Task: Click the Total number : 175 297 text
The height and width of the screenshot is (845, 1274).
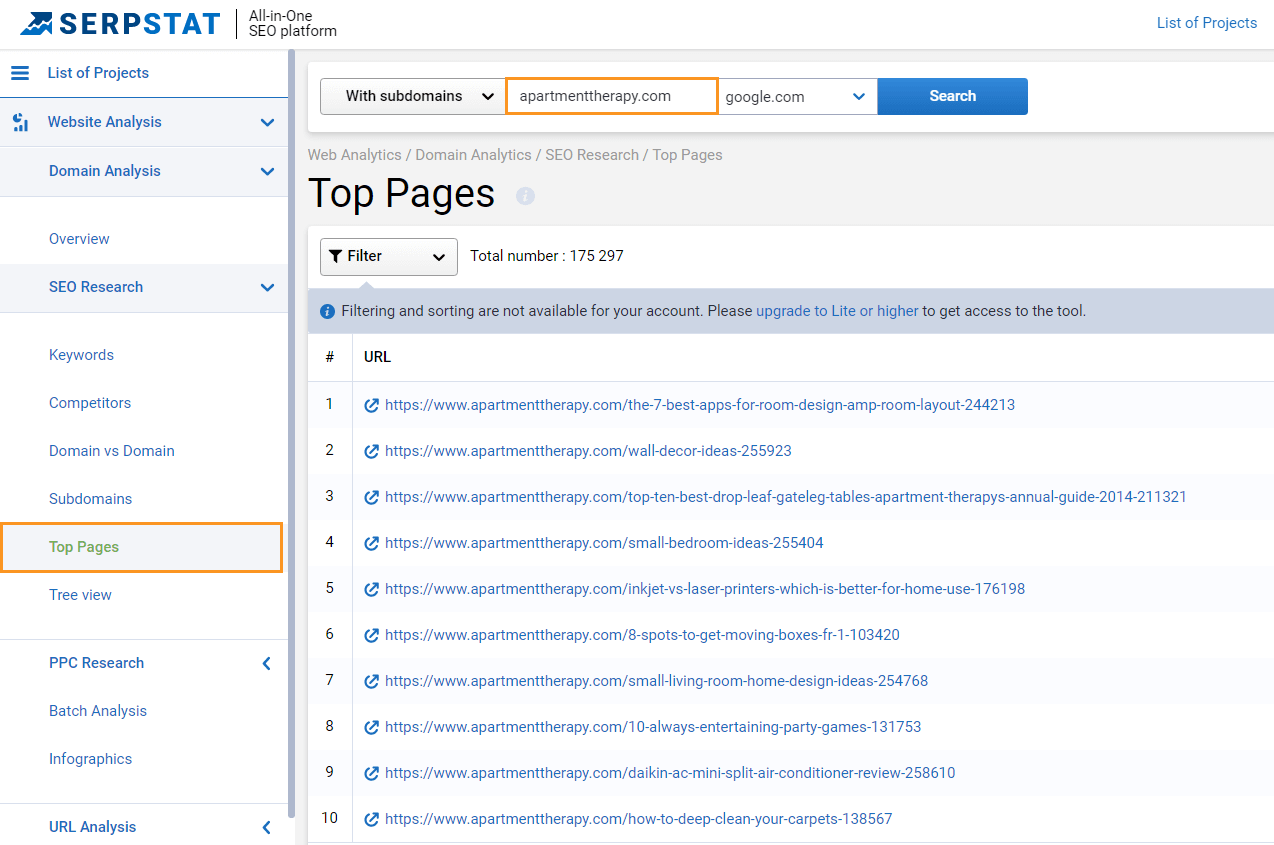Action: click(x=547, y=256)
